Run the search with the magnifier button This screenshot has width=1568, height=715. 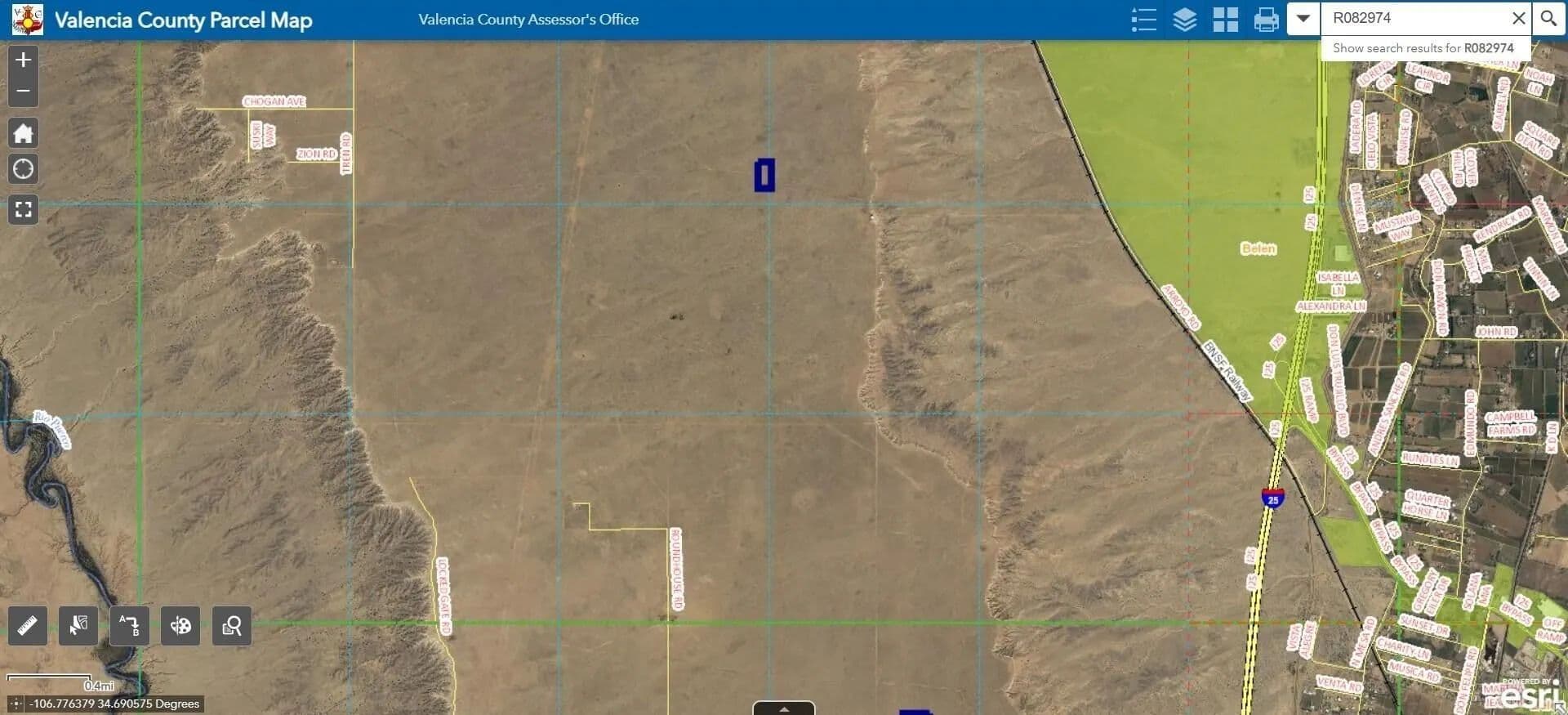coord(1548,18)
